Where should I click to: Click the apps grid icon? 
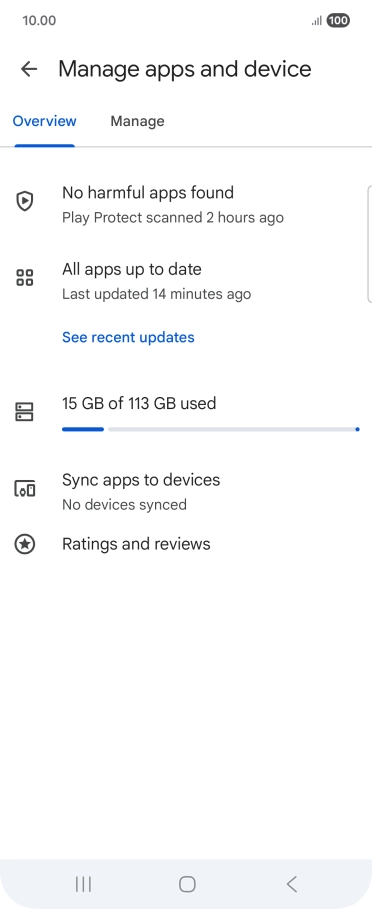(x=24, y=278)
